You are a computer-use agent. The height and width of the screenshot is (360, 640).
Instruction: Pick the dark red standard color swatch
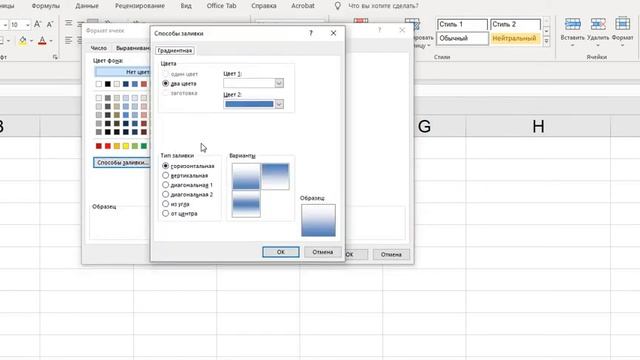tap(99, 146)
